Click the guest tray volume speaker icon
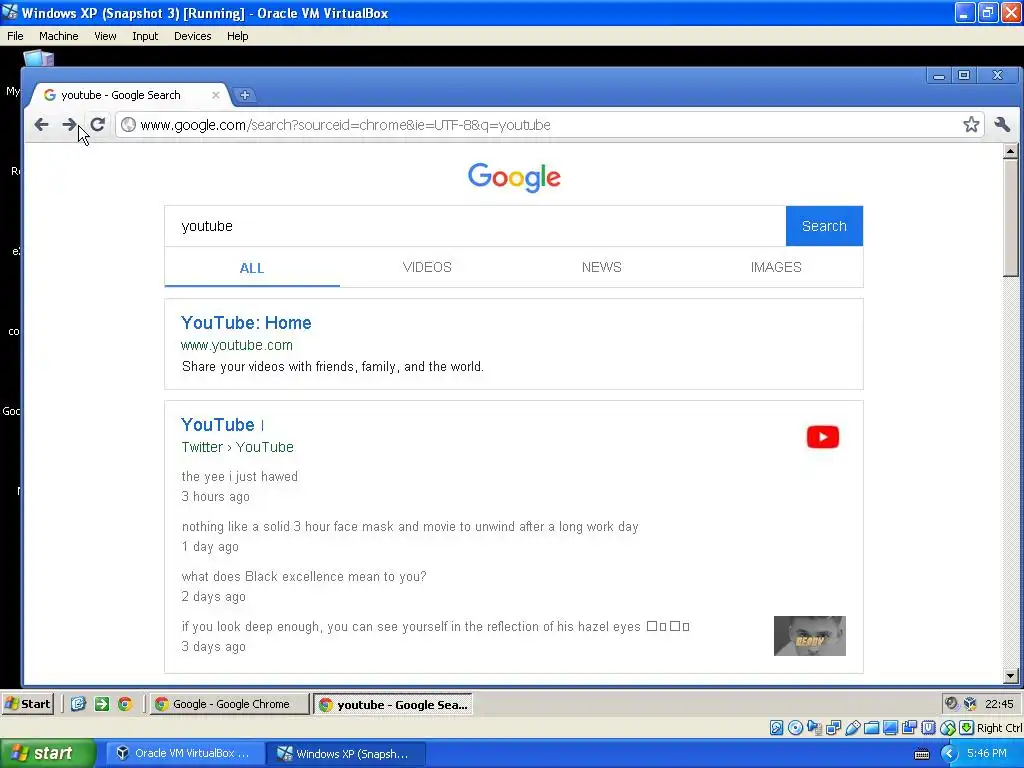The image size is (1024, 768). click(952, 703)
